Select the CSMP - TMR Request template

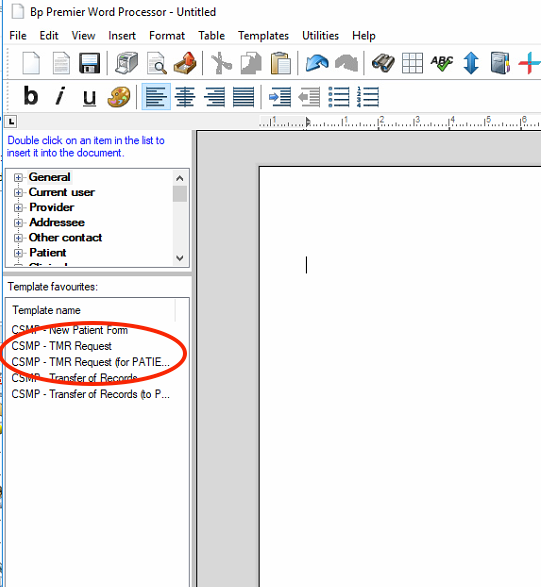61,346
